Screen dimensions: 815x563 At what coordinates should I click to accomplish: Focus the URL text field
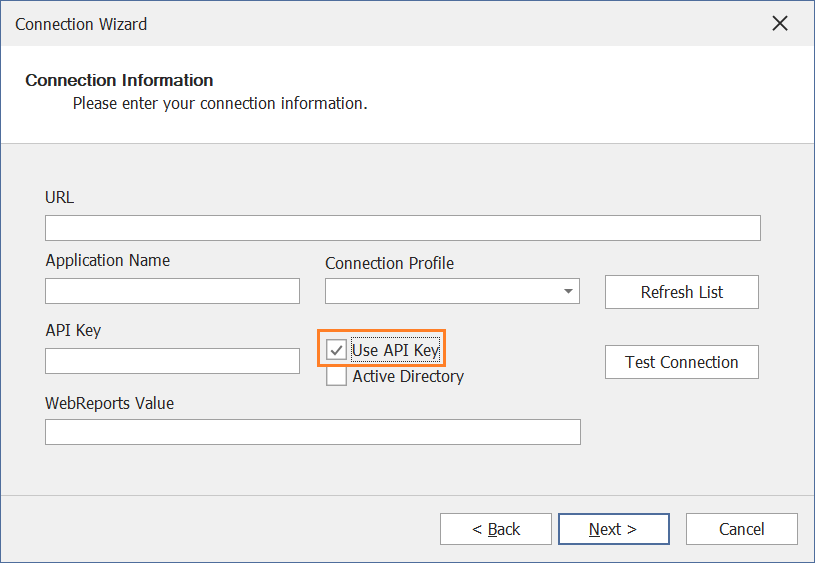tap(403, 228)
